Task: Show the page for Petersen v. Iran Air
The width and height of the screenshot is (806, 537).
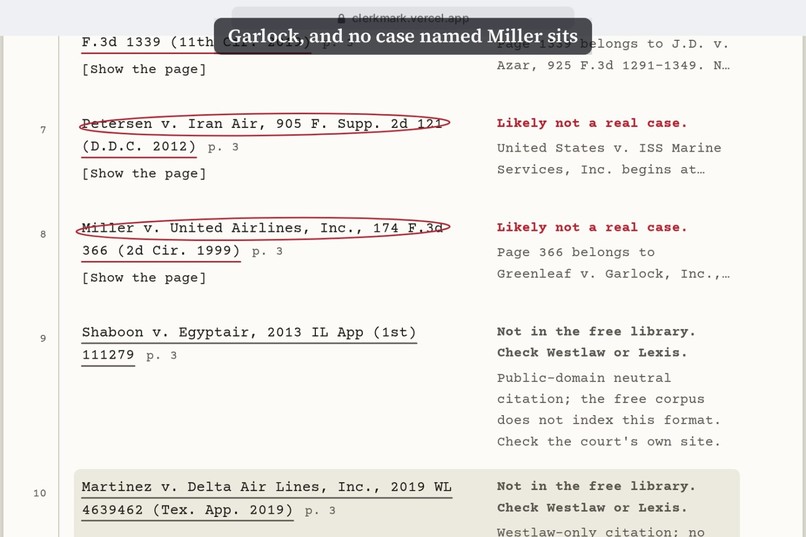Action: 144,174
